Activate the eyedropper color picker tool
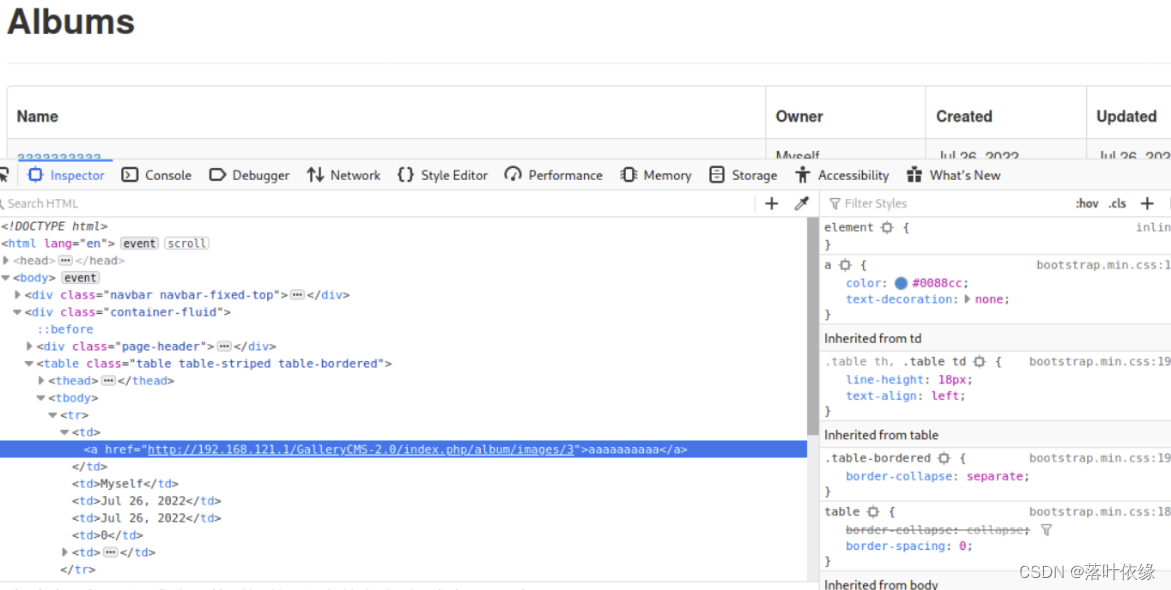The width and height of the screenshot is (1171, 590). click(x=801, y=203)
